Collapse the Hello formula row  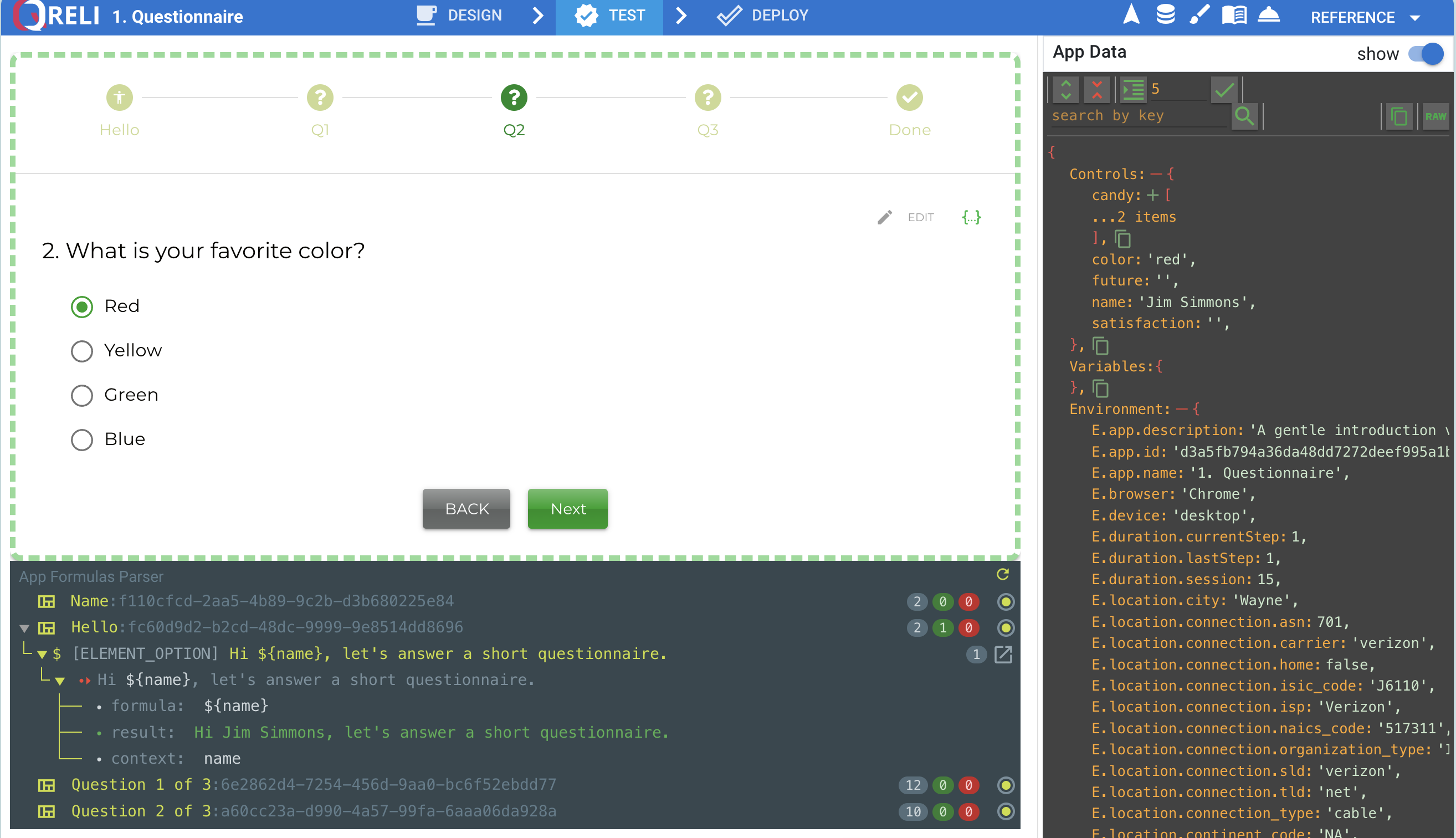click(x=24, y=628)
